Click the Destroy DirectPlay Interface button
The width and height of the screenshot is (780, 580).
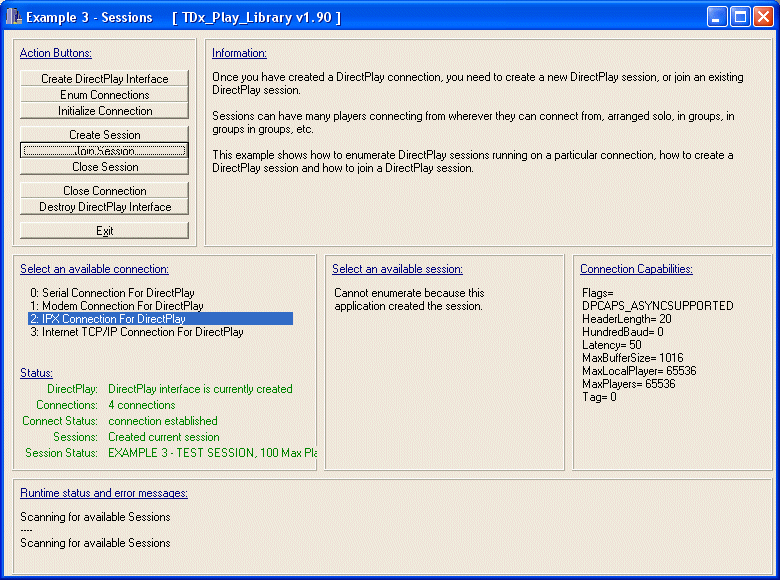(x=104, y=206)
